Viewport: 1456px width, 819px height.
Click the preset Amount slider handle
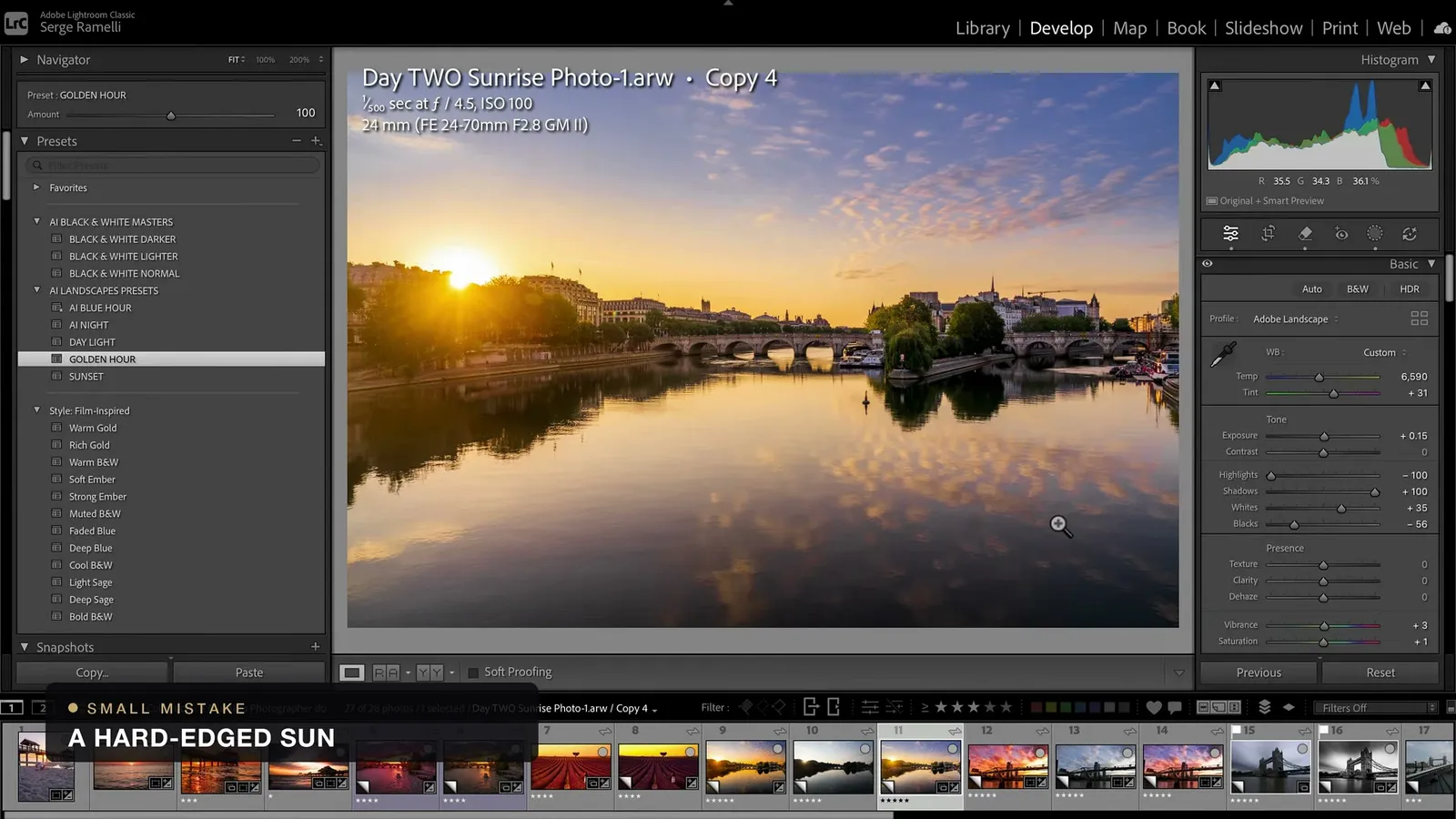tap(171, 116)
